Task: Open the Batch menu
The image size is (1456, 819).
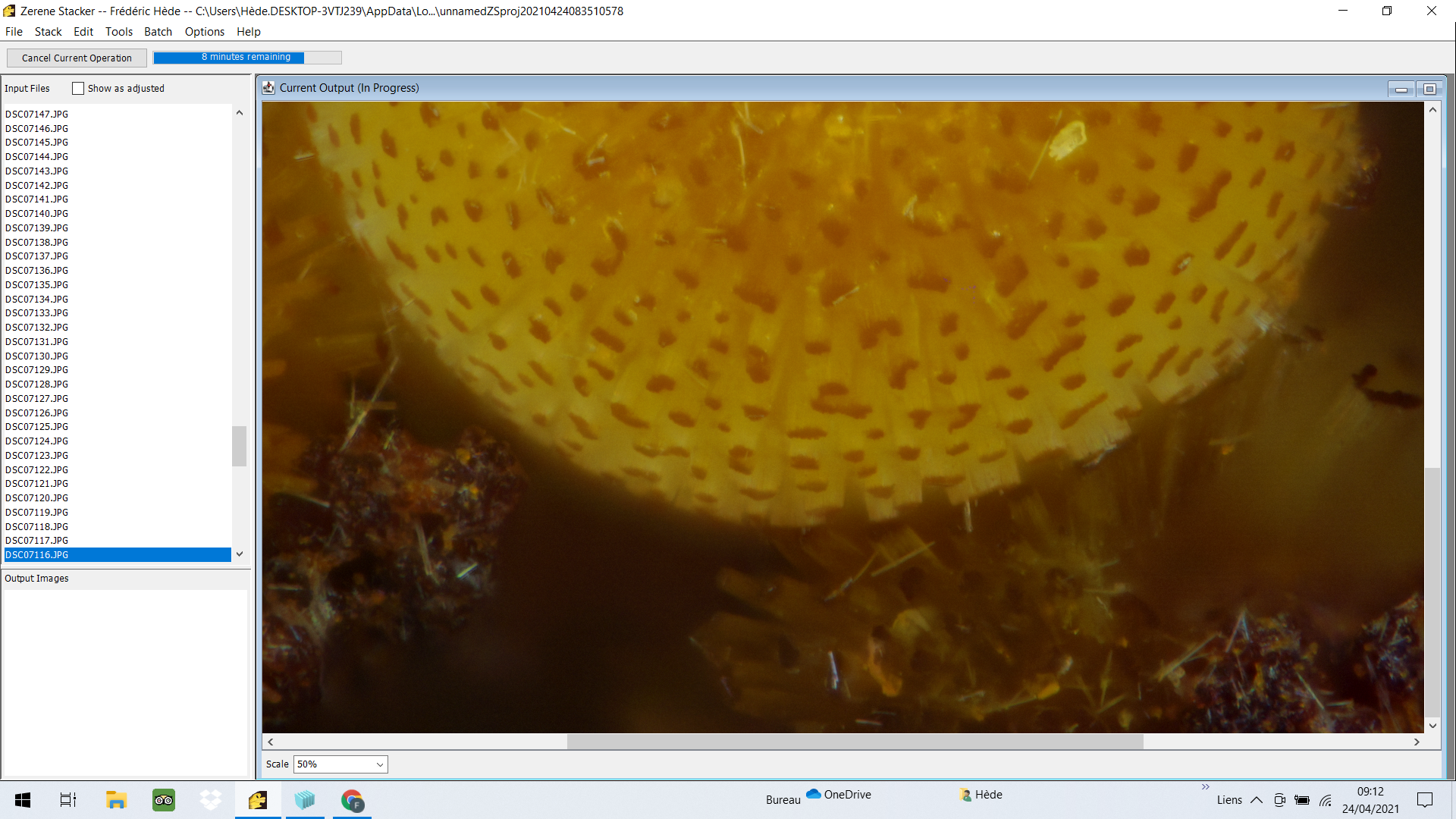Action: (x=158, y=32)
